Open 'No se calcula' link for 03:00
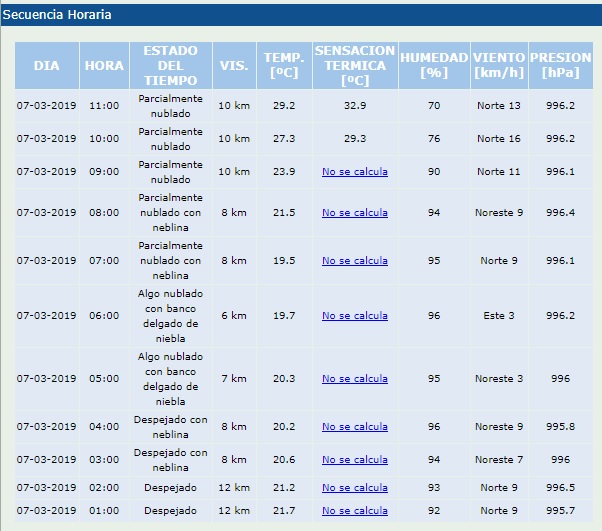The height and width of the screenshot is (531, 602). pos(355,460)
